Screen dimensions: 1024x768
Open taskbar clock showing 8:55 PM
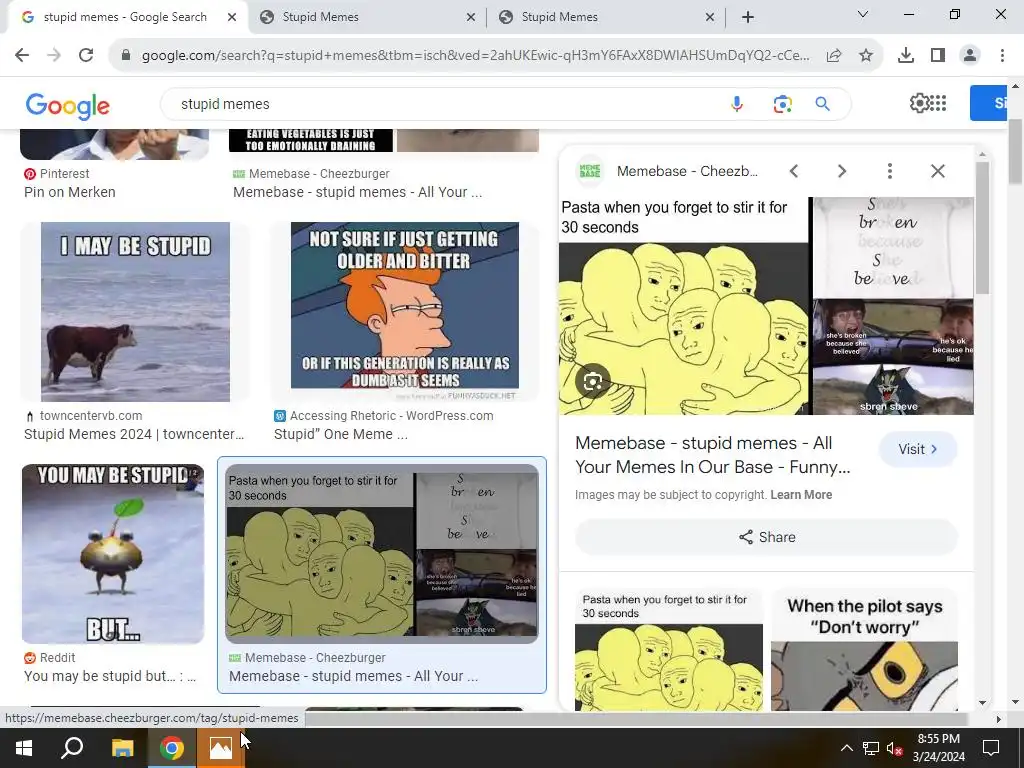938,748
